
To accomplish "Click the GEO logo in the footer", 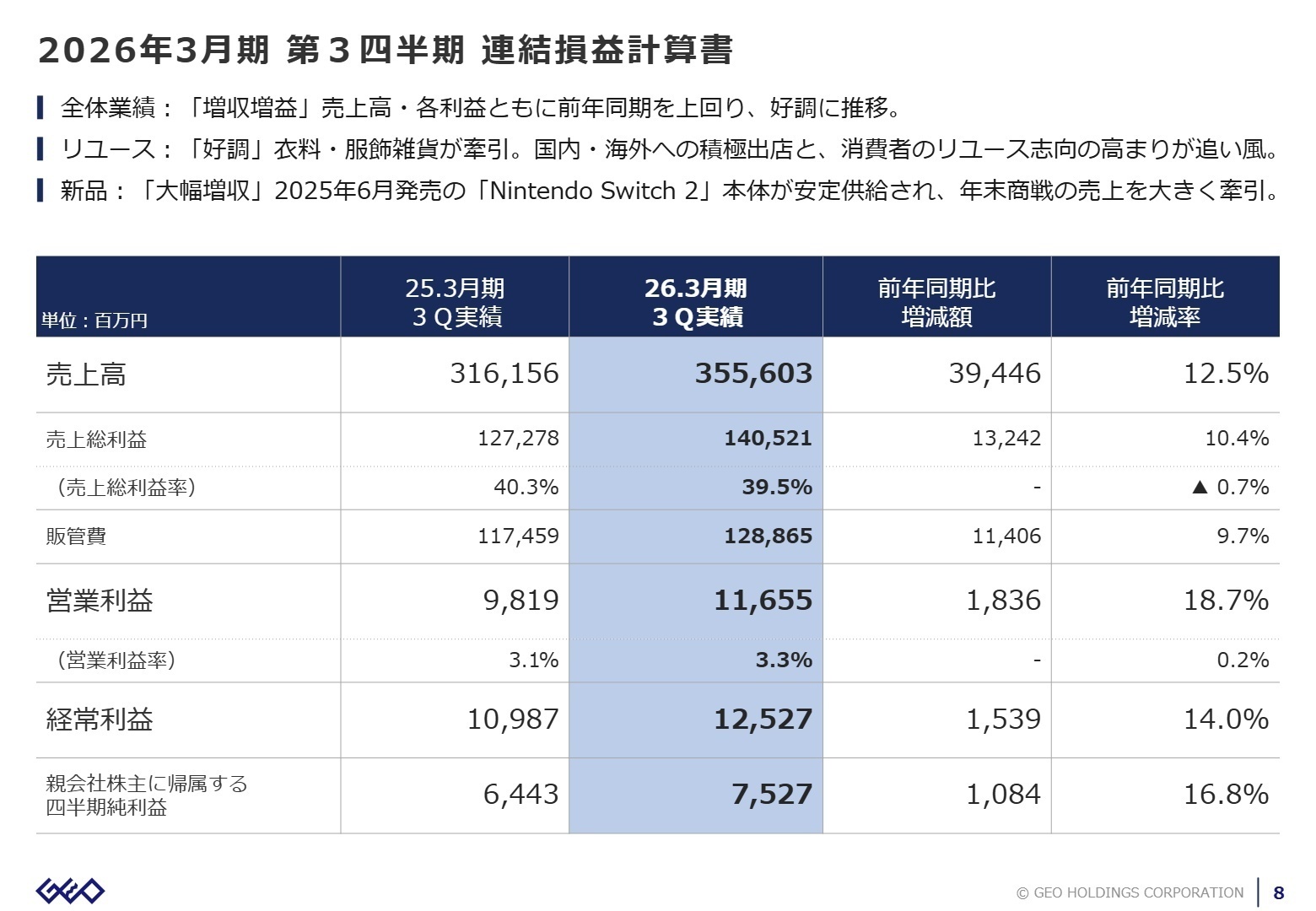I will click(72, 890).
